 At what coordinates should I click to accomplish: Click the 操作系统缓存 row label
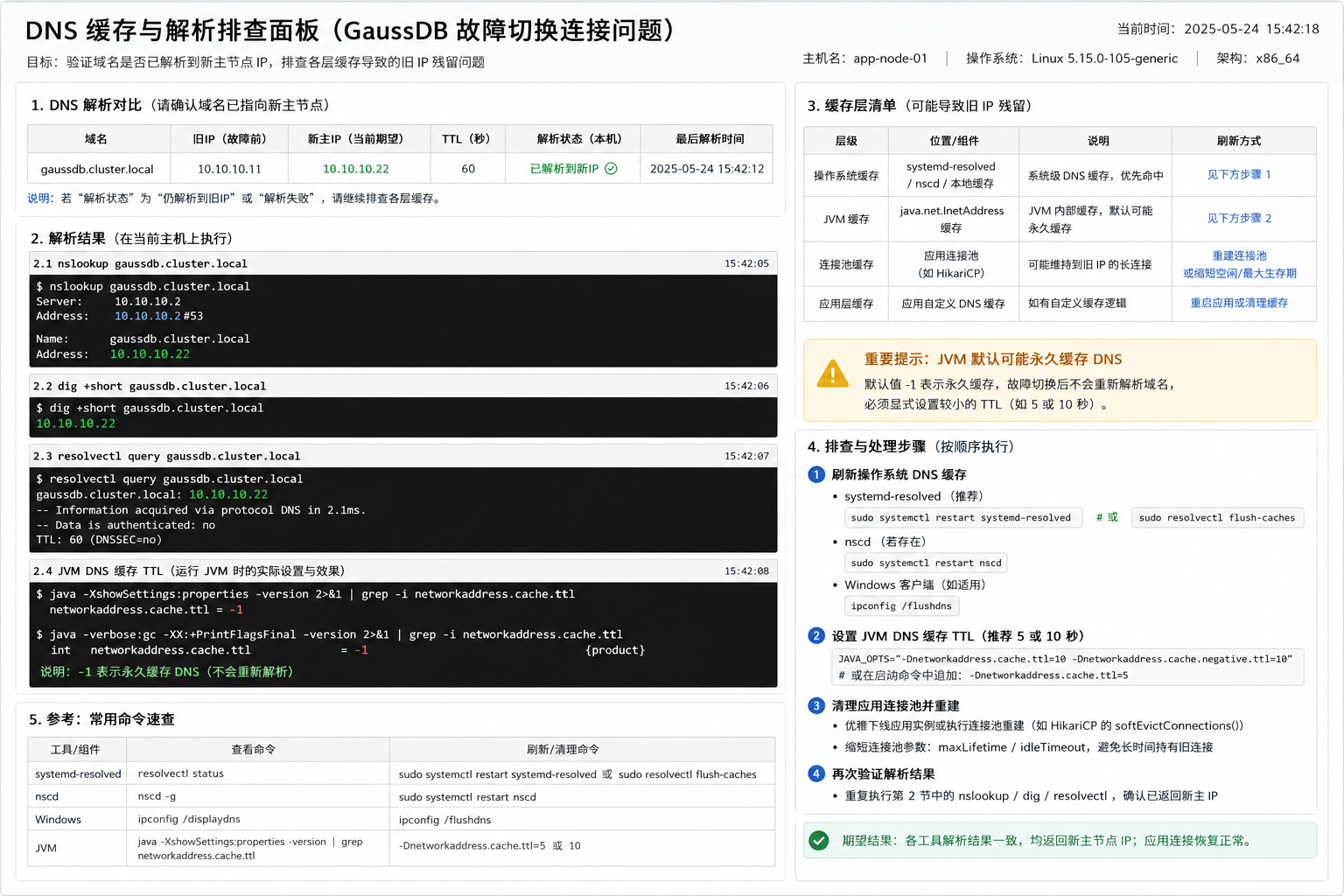(846, 175)
